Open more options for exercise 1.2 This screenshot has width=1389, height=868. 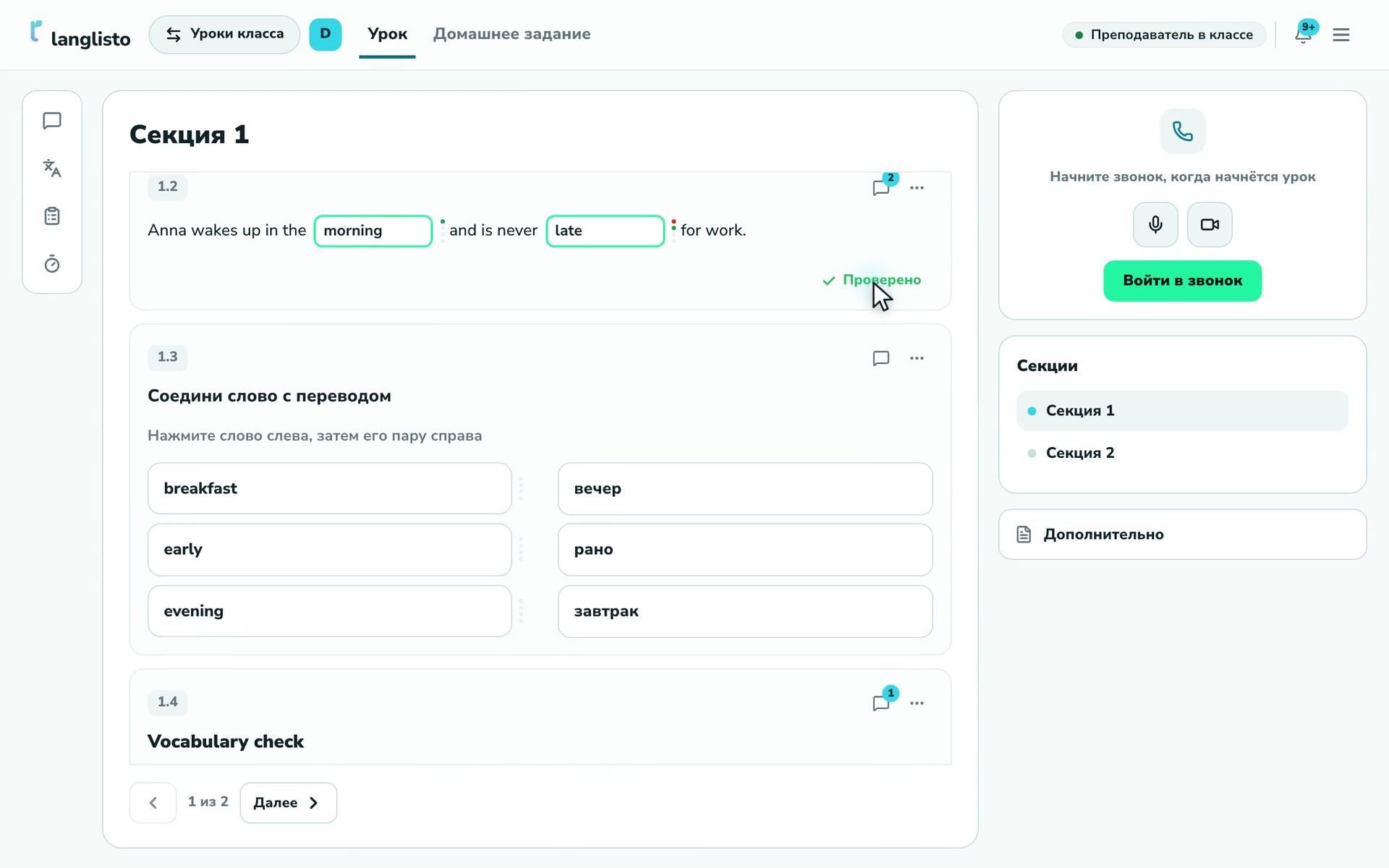[x=917, y=187]
